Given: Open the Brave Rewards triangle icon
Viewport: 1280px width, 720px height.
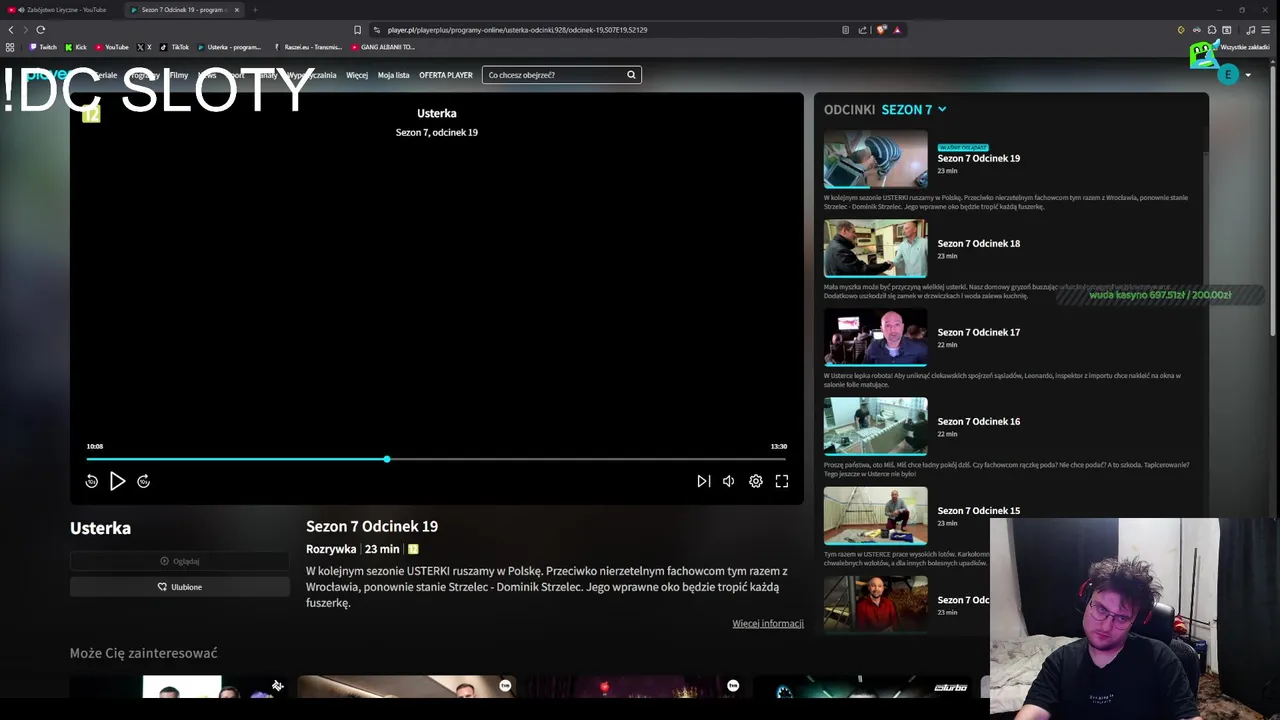Looking at the screenshot, I should (x=897, y=30).
